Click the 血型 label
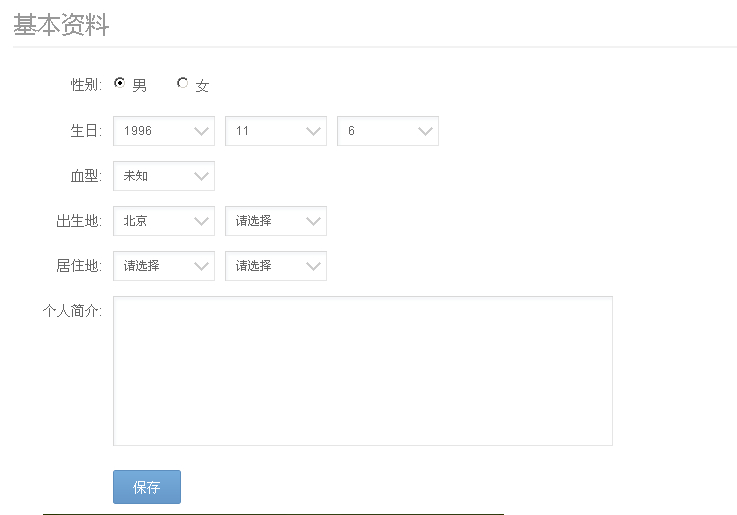This screenshot has height=515, width=737. (x=86, y=176)
